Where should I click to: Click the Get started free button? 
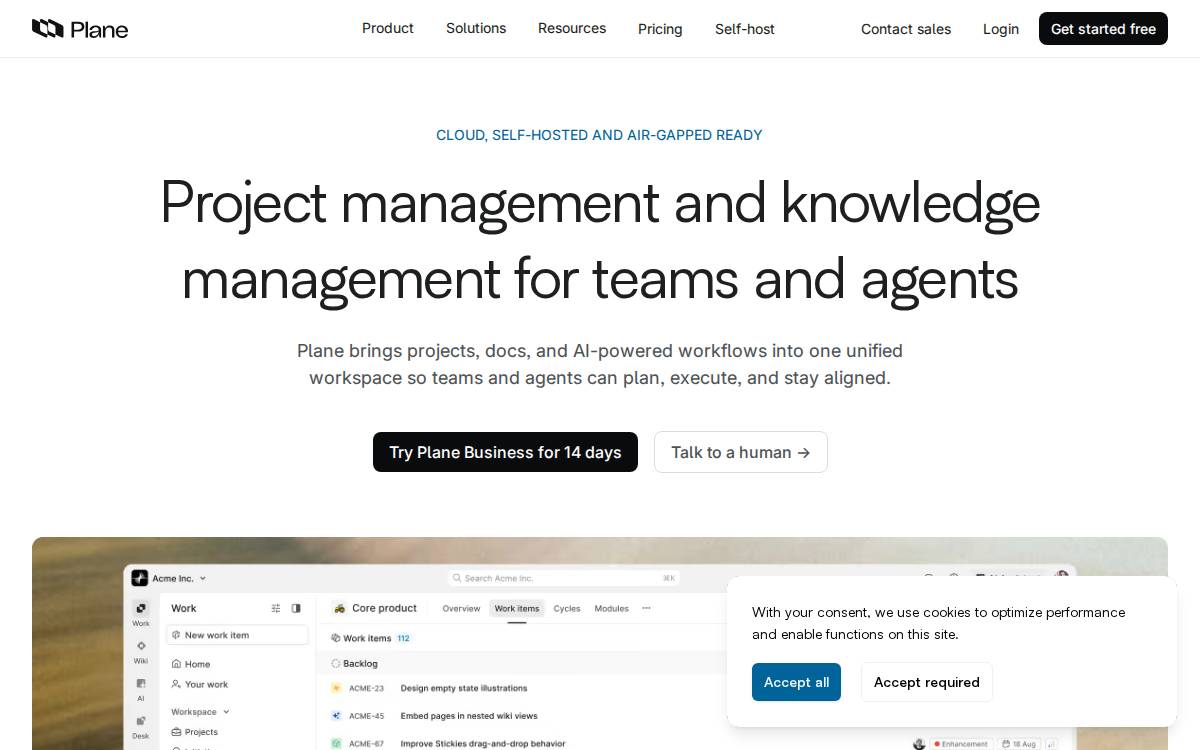(1103, 29)
